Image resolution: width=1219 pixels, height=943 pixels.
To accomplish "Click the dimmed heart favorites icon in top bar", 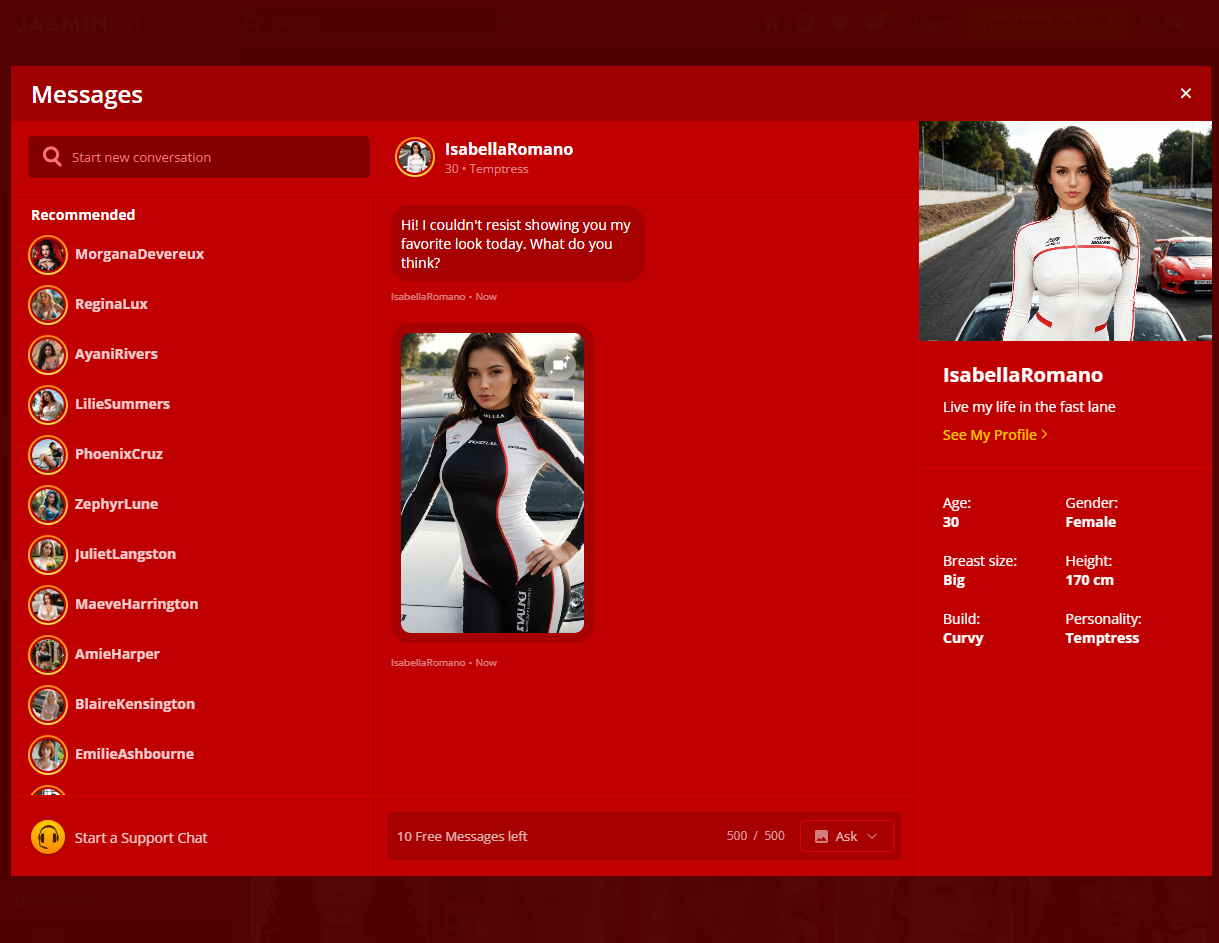I will pos(841,23).
